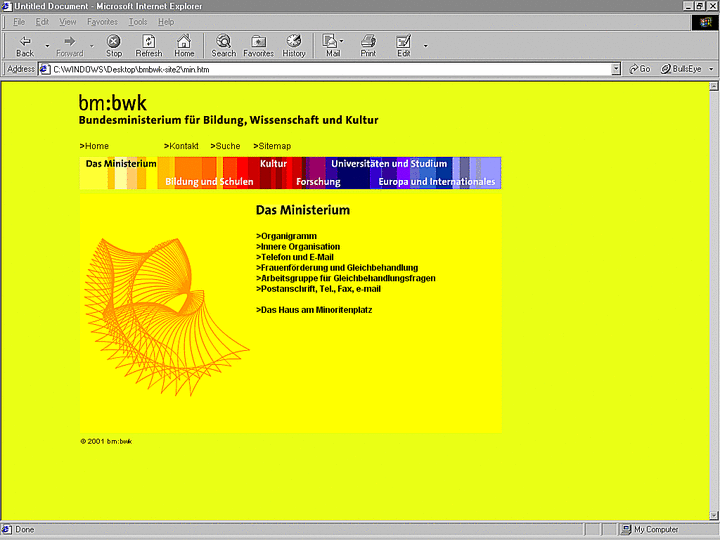Select the Forschung navigation tab
The image size is (720, 540).
coord(318,181)
